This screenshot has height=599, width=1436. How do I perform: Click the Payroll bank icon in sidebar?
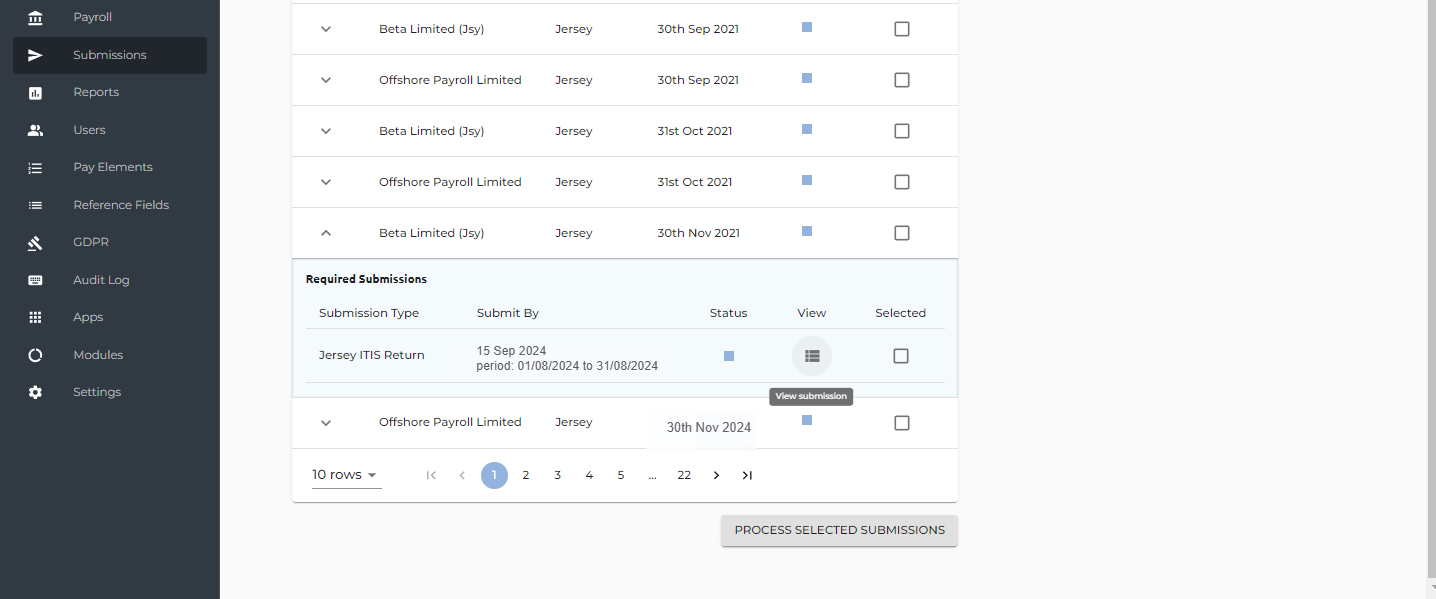coord(35,18)
